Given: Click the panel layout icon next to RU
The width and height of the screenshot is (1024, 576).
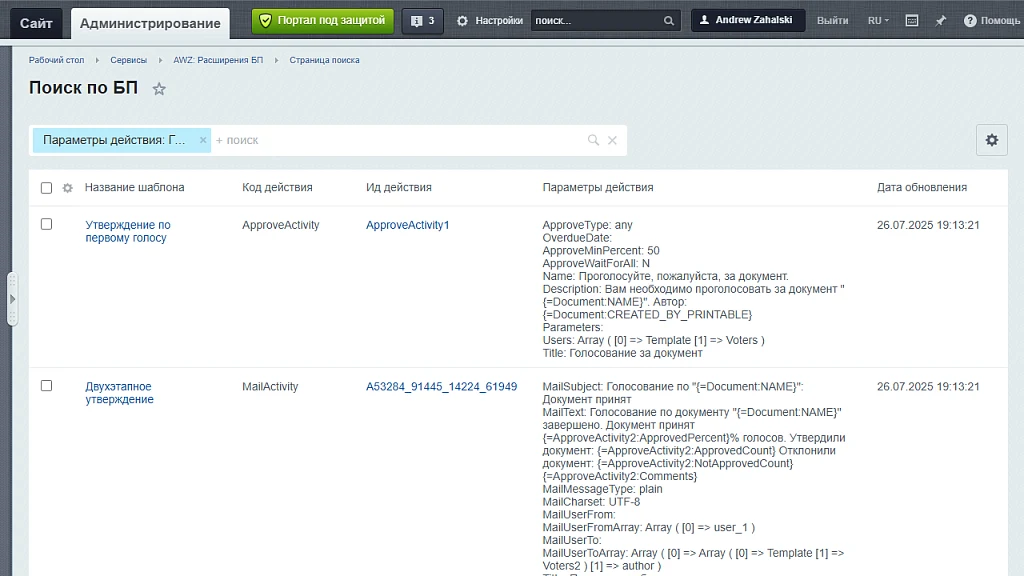Looking at the screenshot, I should (912, 21).
